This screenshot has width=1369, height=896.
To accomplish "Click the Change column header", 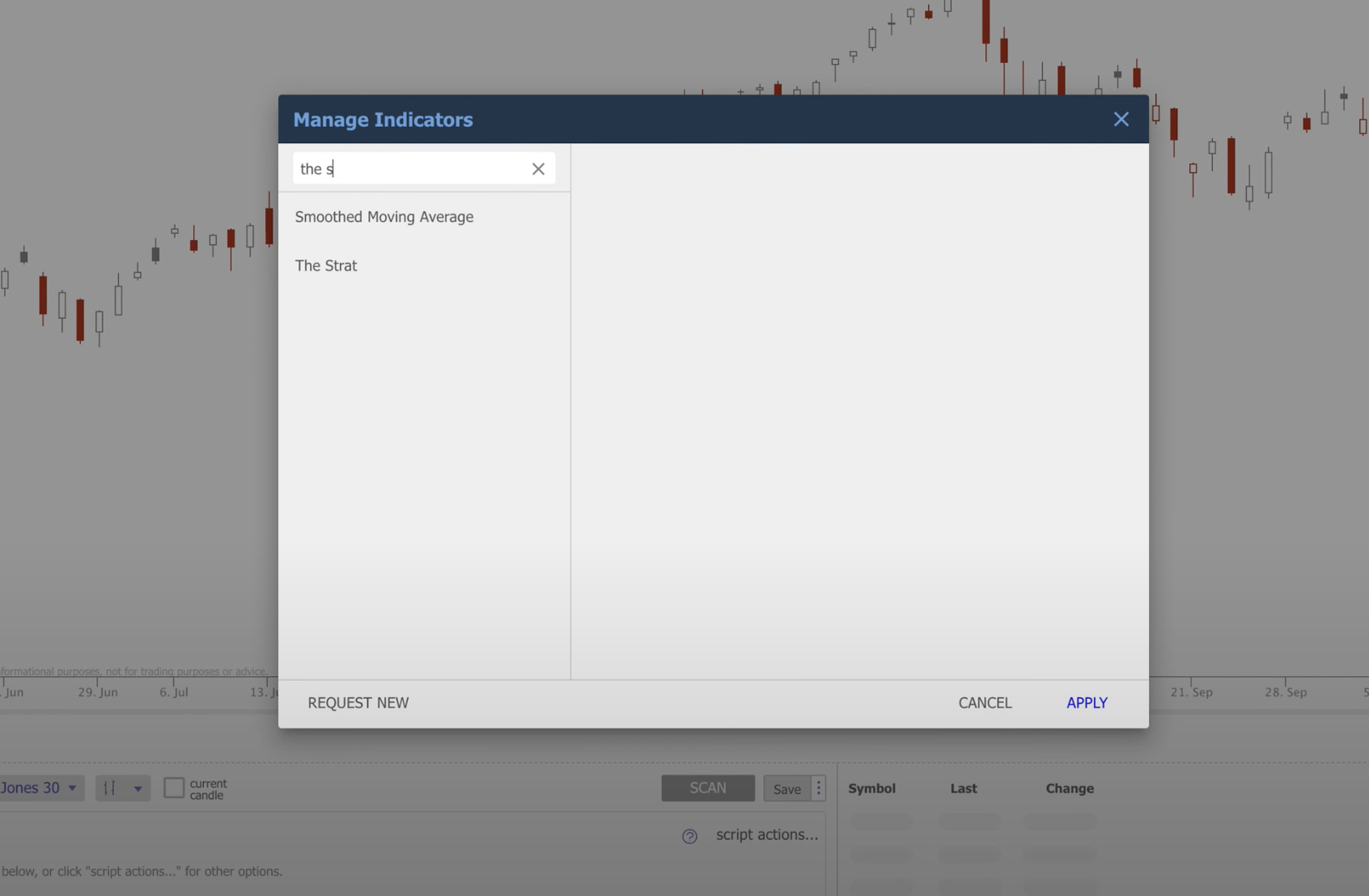I will point(1069,788).
